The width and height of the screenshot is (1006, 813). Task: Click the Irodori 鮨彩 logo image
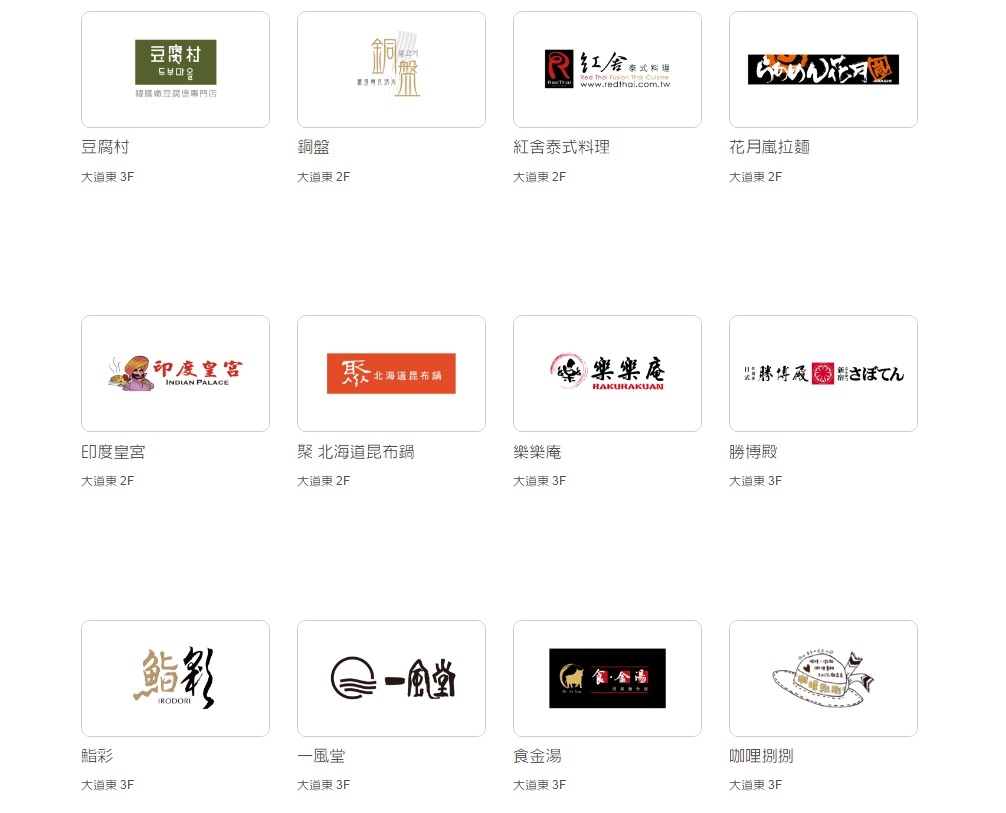[175, 678]
